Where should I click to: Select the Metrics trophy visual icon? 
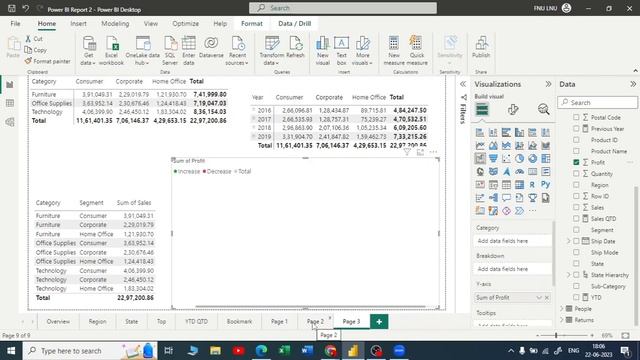click(x=532, y=198)
